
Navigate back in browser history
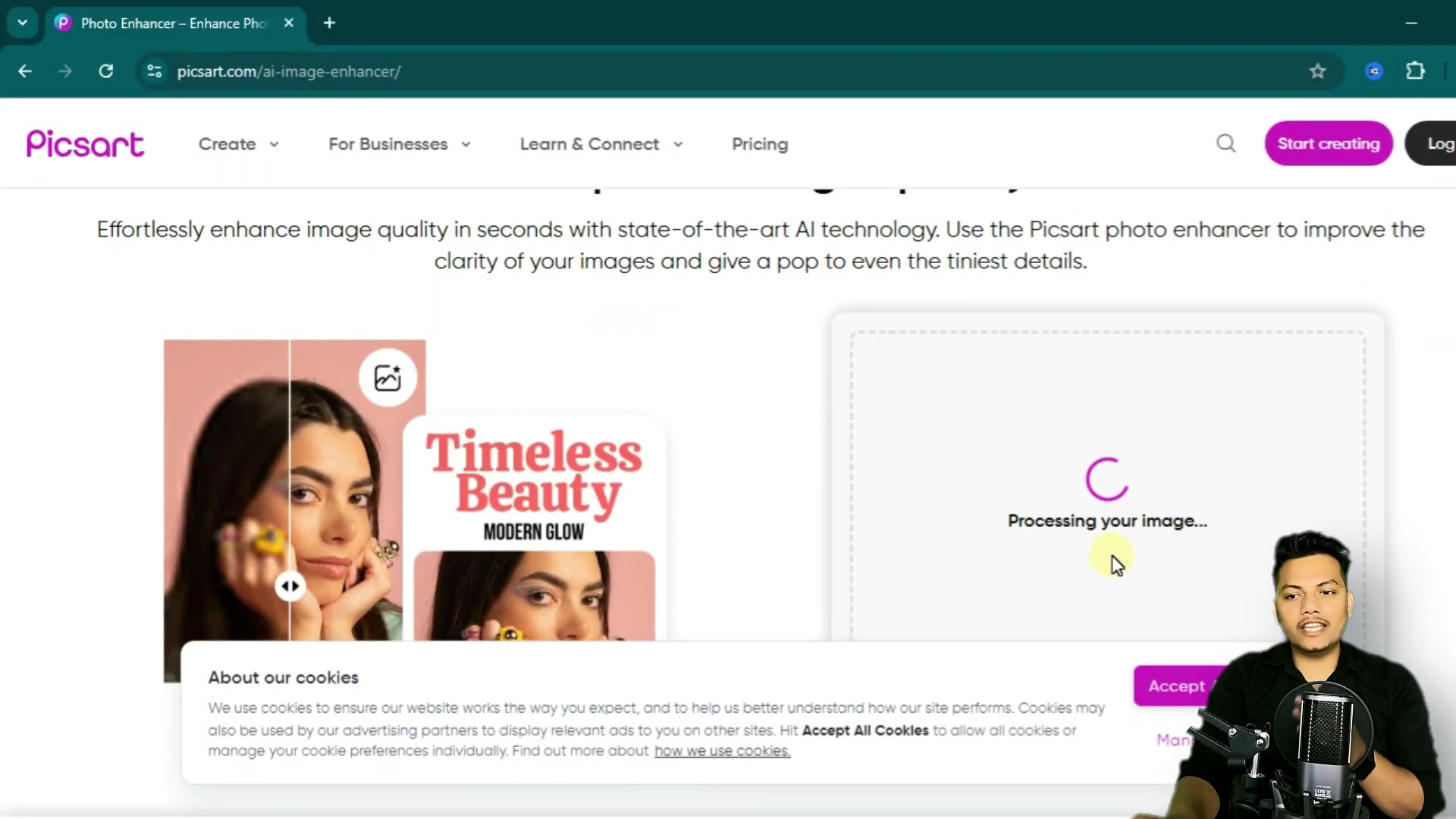pyautogui.click(x=25, y=71)
